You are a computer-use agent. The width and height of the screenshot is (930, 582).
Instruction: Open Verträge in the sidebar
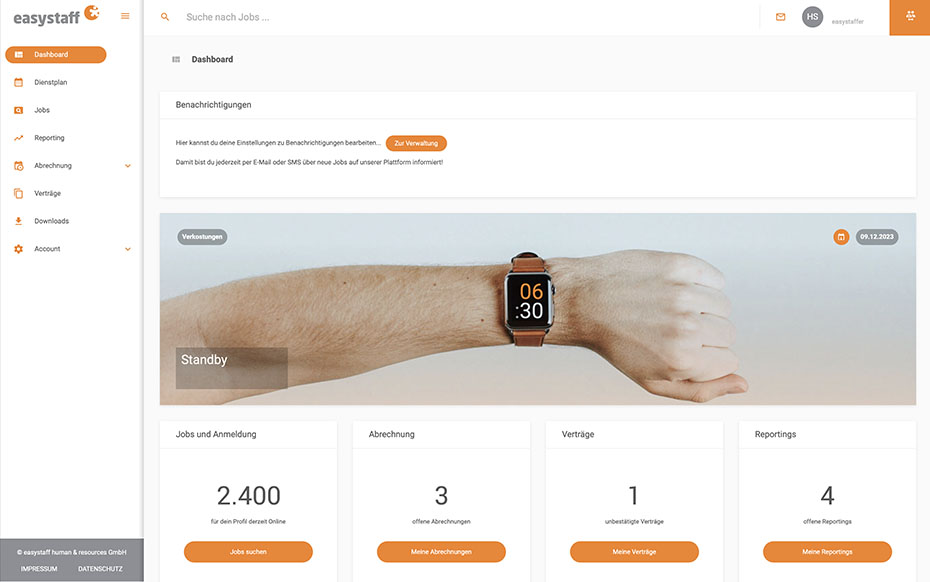point(47,193)
